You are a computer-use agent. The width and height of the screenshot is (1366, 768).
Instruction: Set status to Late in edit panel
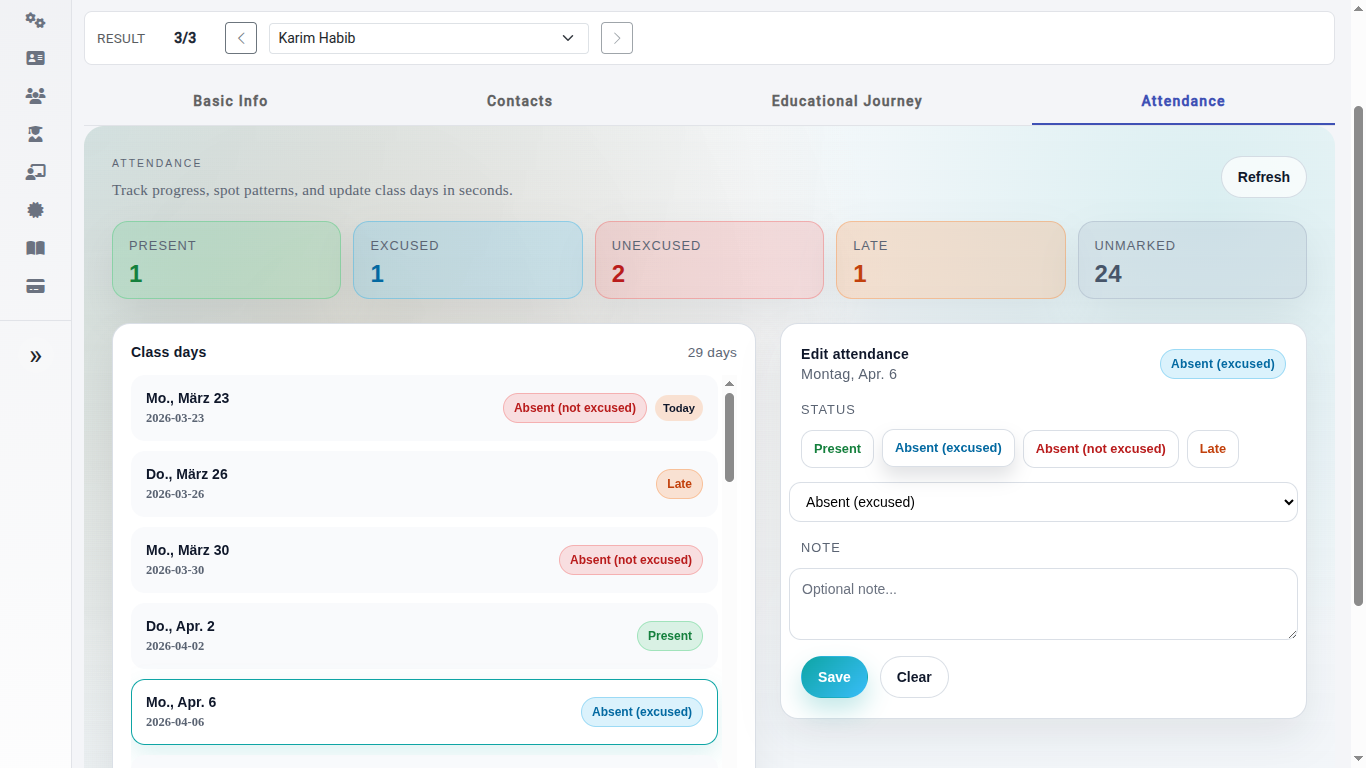coord(1213,449)
